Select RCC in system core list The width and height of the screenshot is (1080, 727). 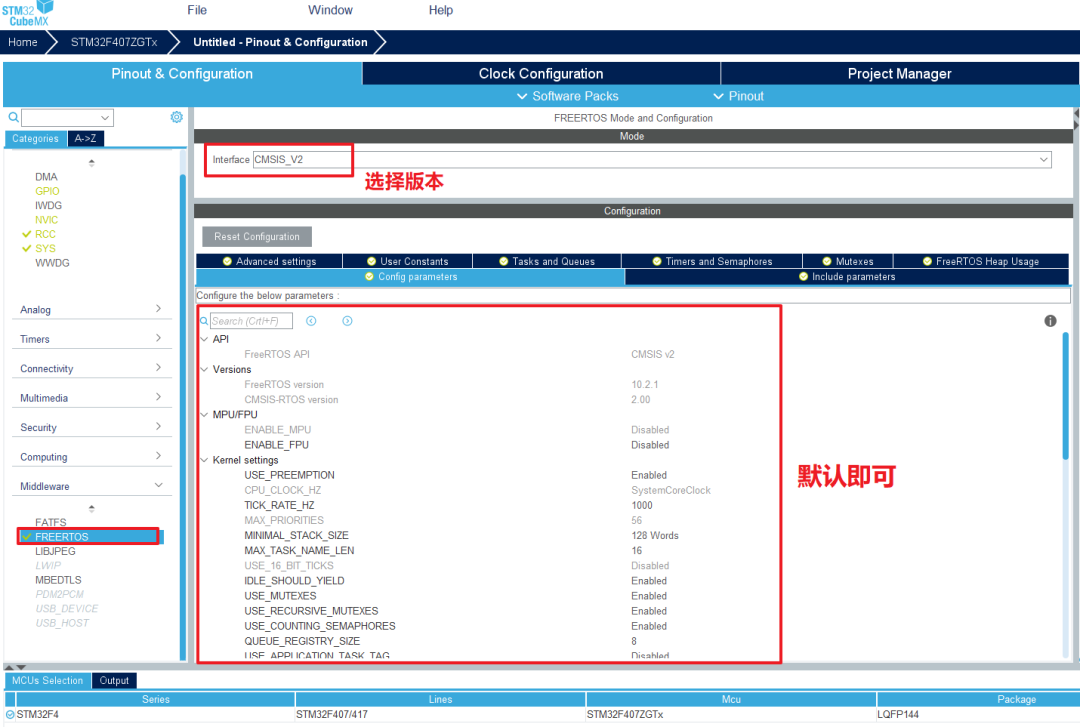(45, 234)
